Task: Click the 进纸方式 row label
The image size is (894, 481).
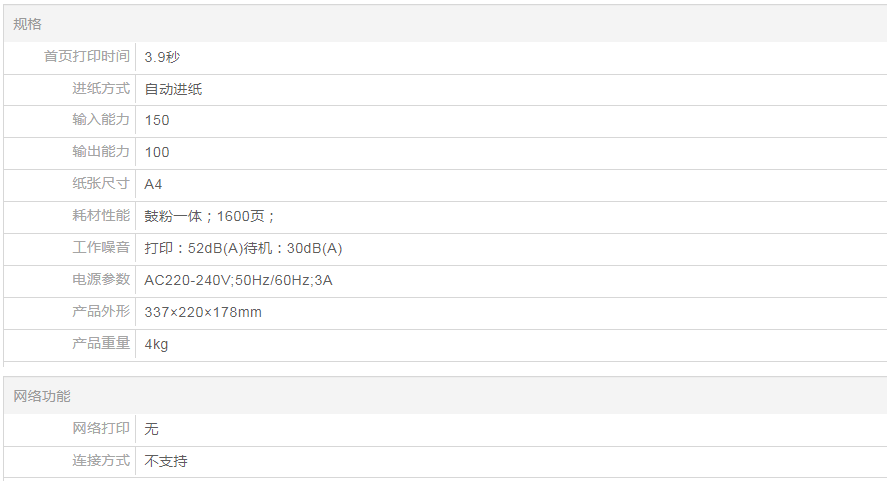Action: pos(101,89)
